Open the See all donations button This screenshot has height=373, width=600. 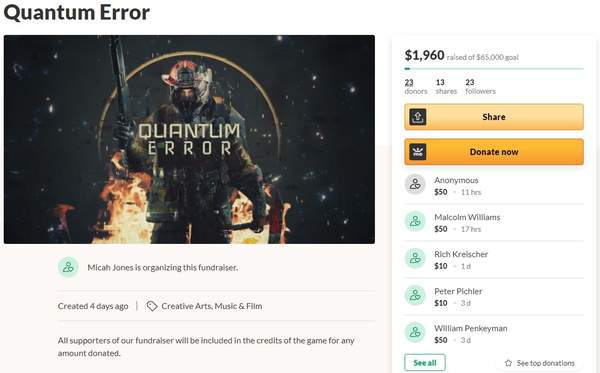425,363
